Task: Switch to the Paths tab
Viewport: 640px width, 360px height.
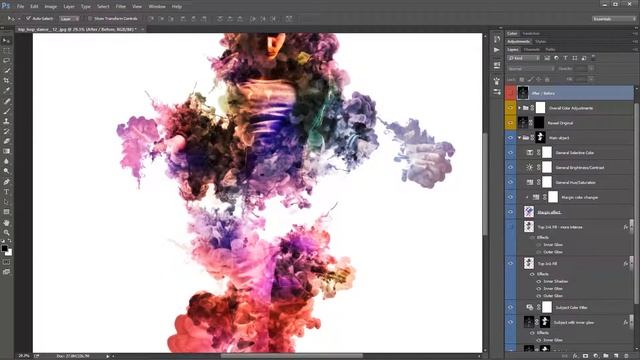Action: tap(550, 49)
